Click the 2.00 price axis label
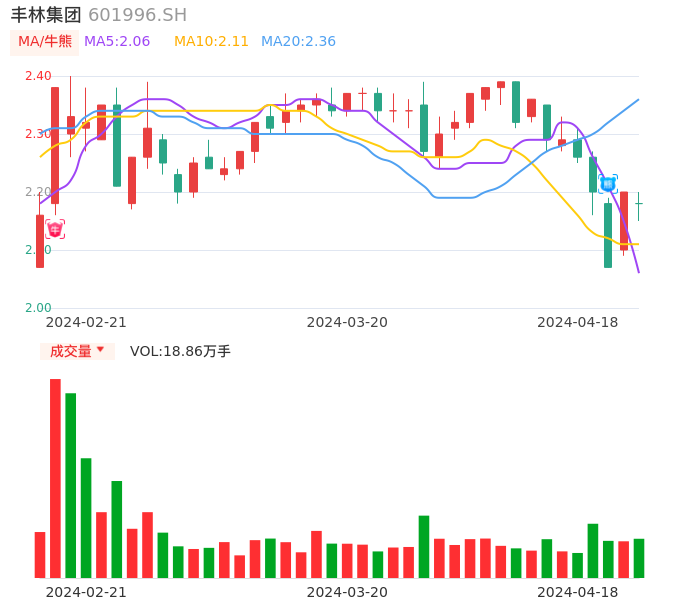Screen dimensions: 686x606 point(38,308)
